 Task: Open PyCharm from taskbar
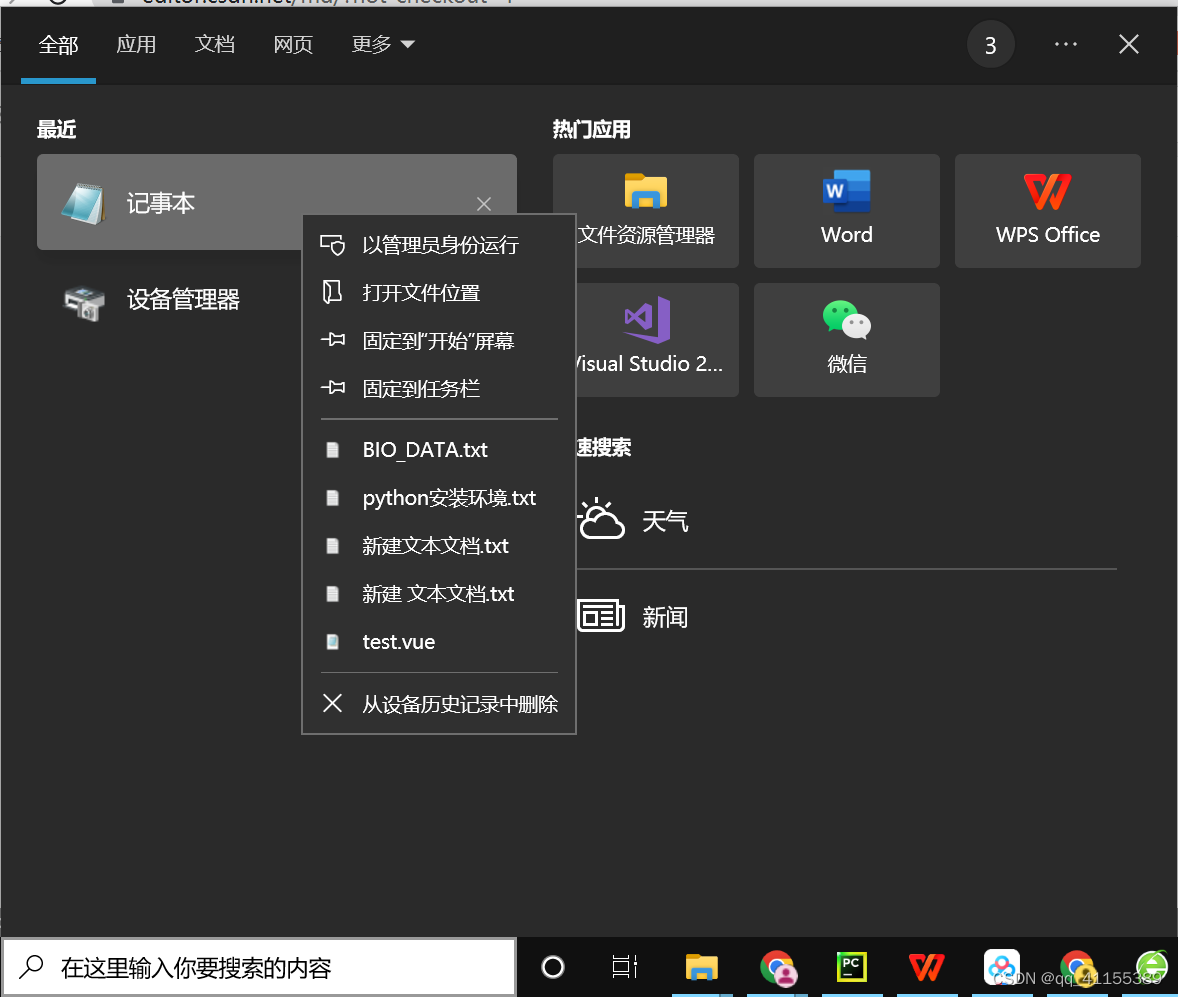[852, 967]
